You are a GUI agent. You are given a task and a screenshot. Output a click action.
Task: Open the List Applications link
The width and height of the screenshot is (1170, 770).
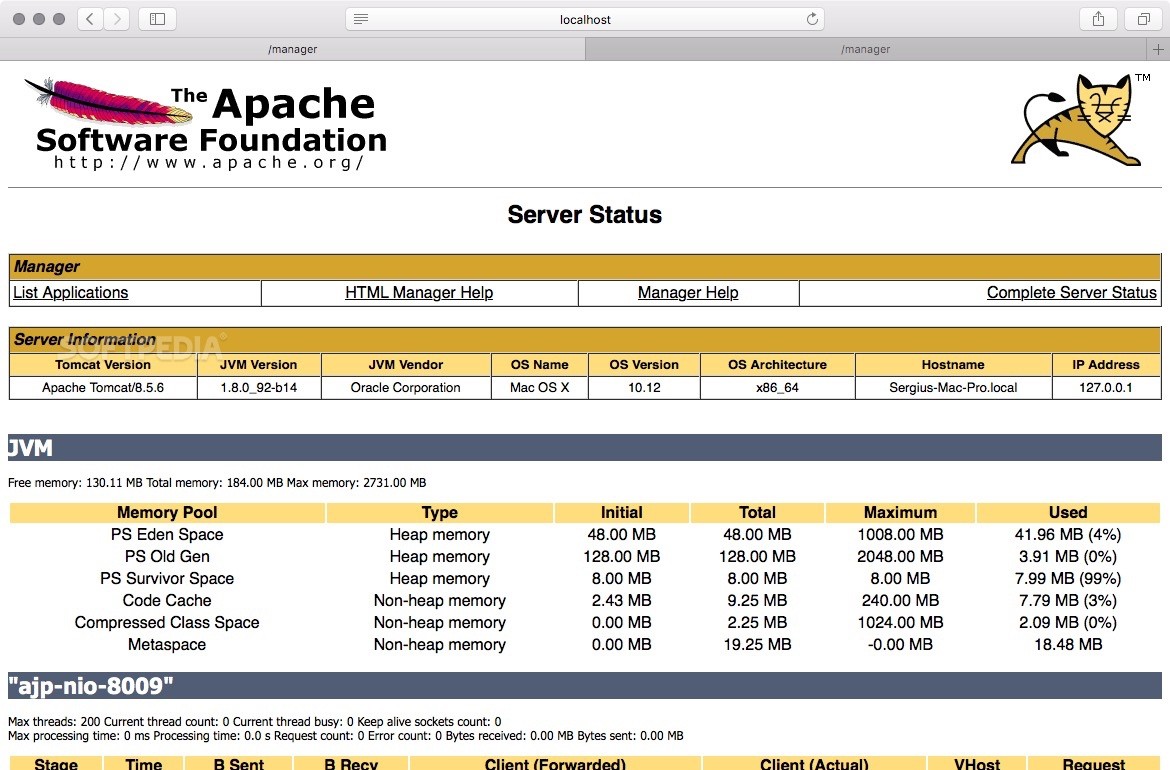click(x=71, y=292)
